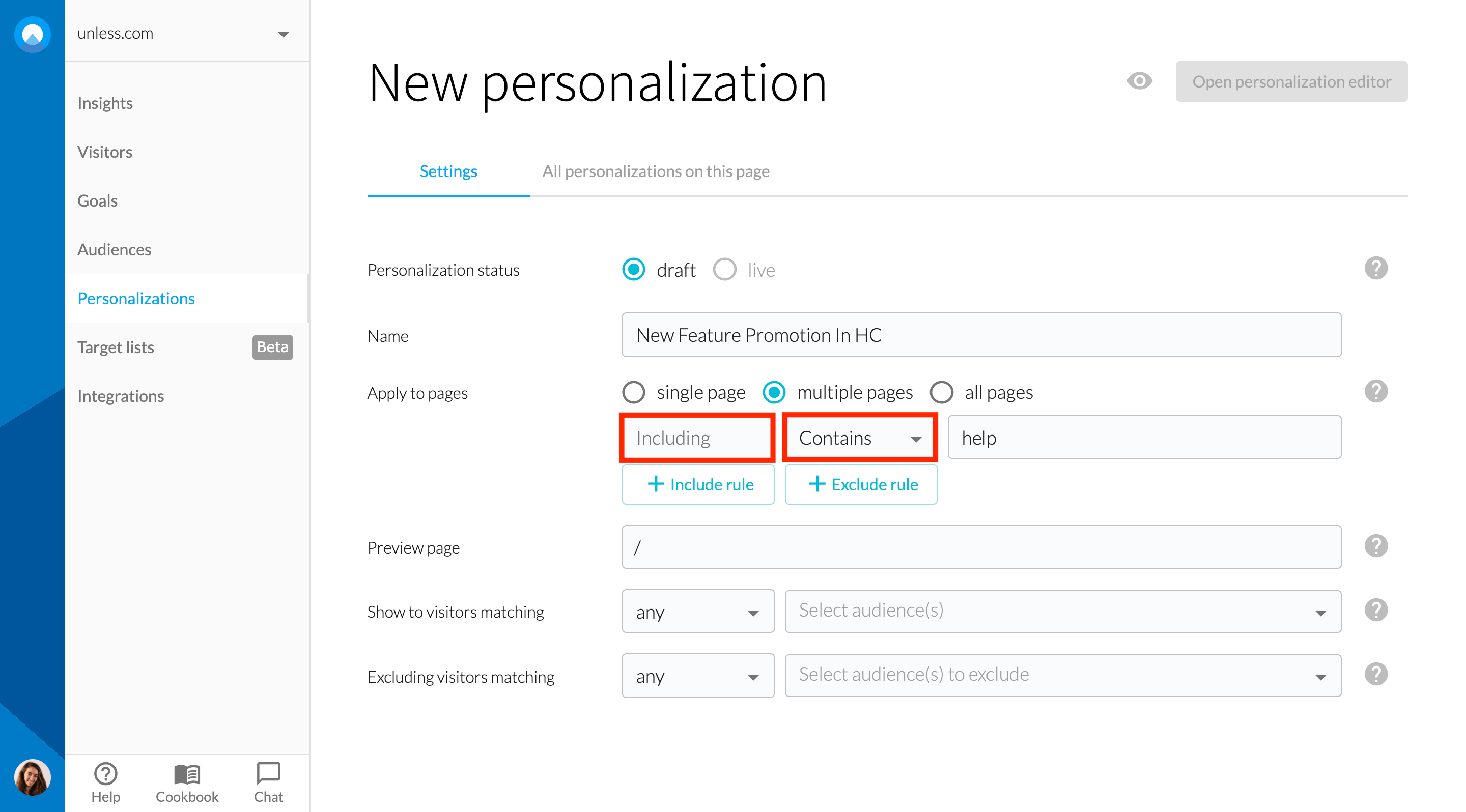Expand the Contains rule dropdown
This screenshot has height=812, width=1466.
coord(859,438)
